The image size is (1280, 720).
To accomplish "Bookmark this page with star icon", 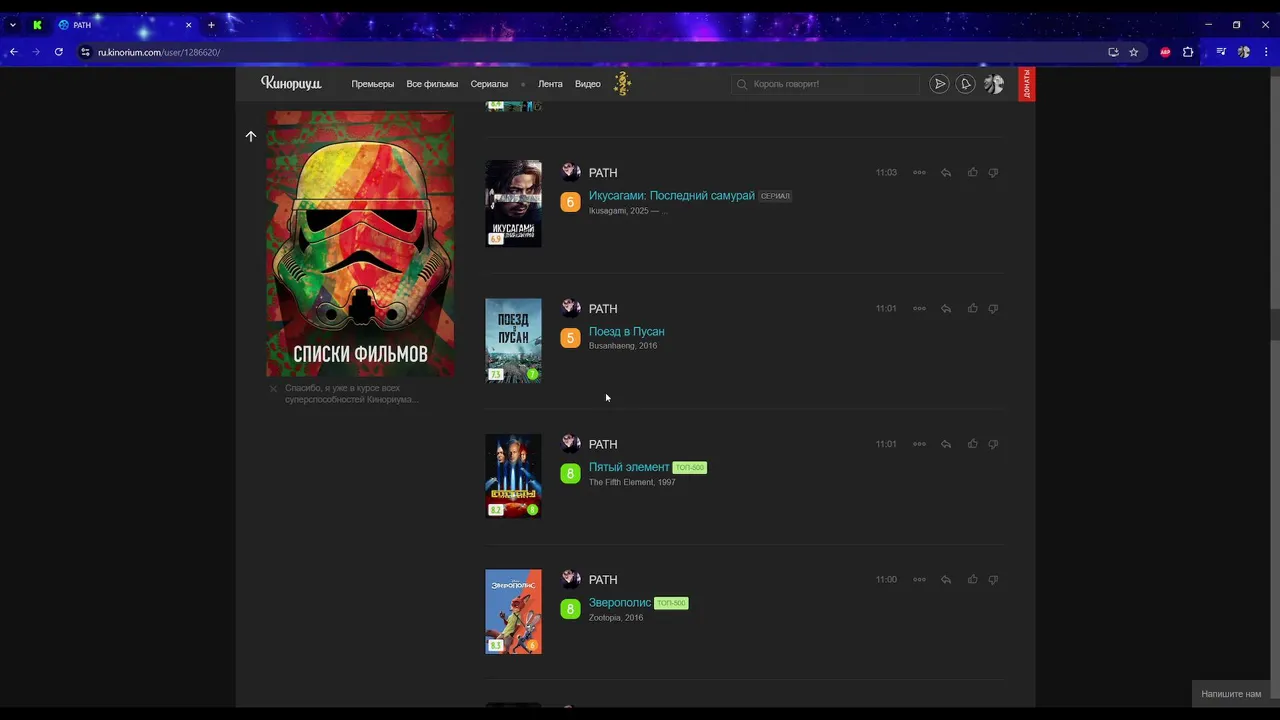I will [1134, 52].
